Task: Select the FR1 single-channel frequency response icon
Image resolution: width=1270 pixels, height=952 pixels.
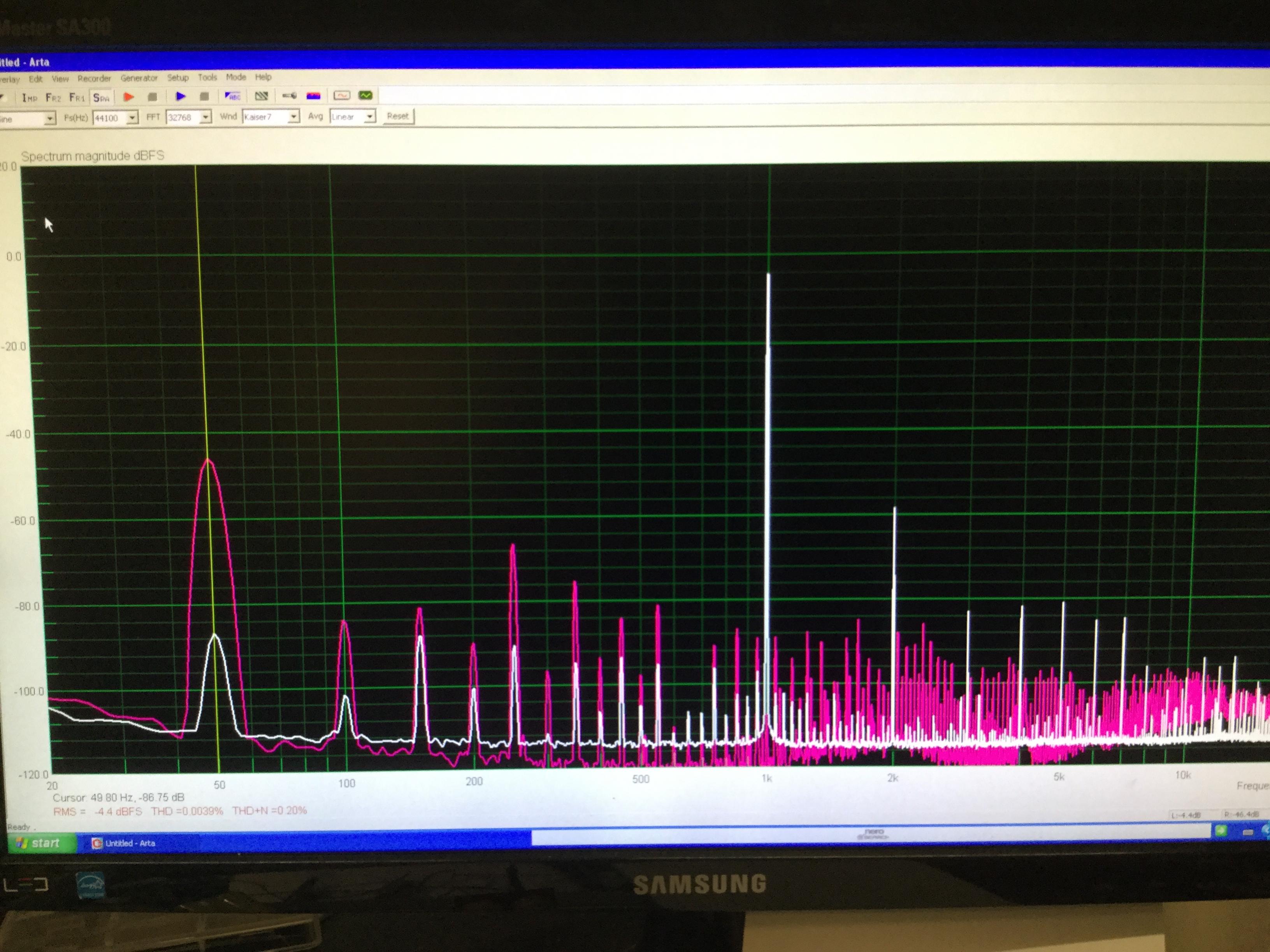Action: coord(77,98)
